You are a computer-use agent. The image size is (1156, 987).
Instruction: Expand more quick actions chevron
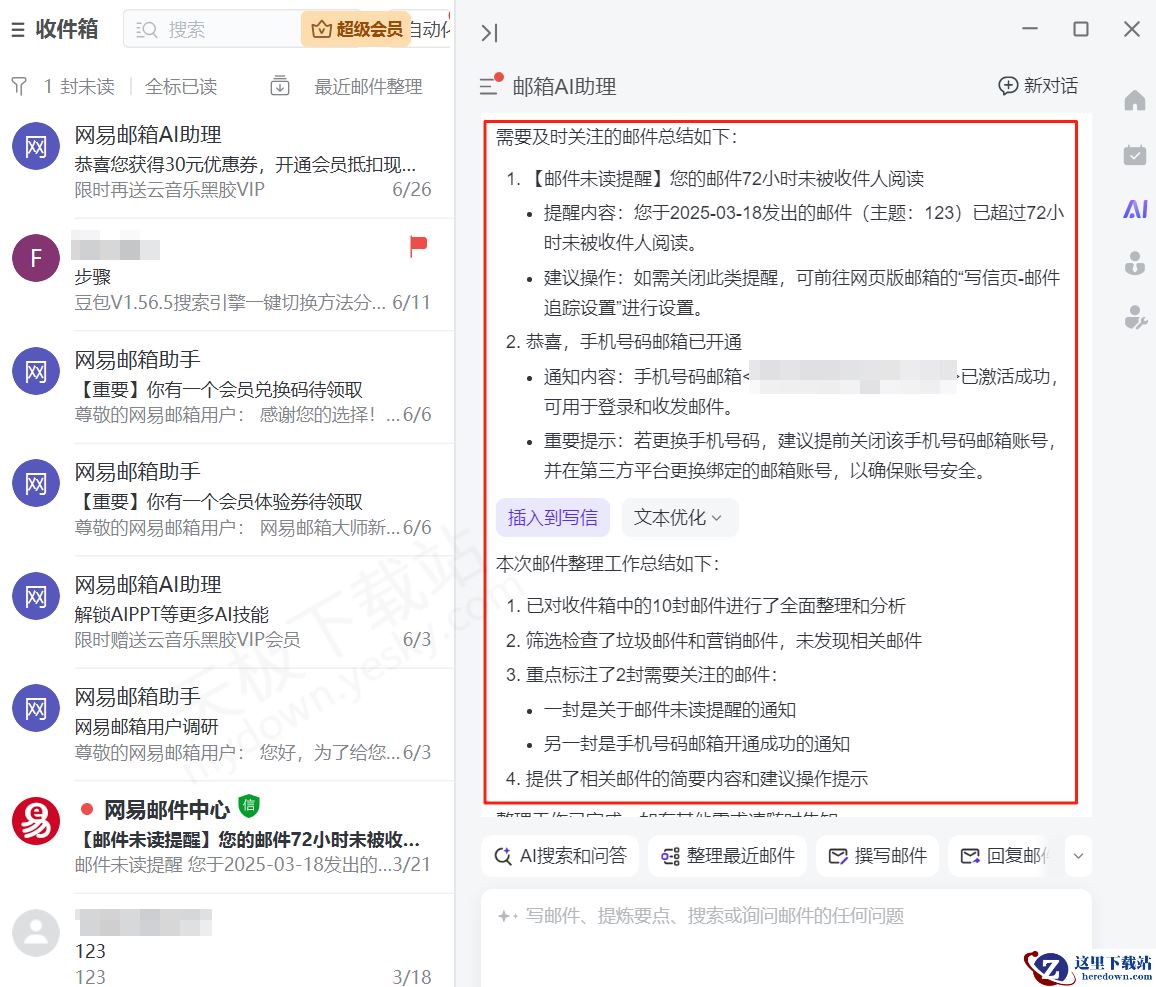[1079, 856]
